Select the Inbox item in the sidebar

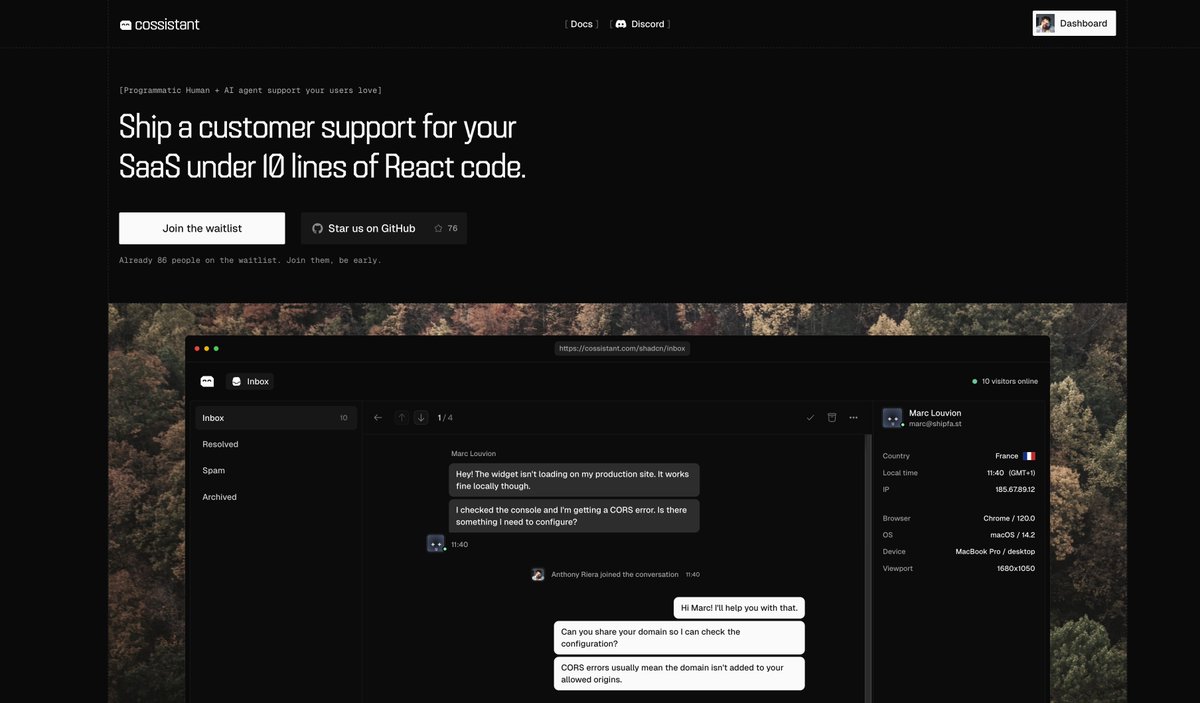(x=275, y=418)
